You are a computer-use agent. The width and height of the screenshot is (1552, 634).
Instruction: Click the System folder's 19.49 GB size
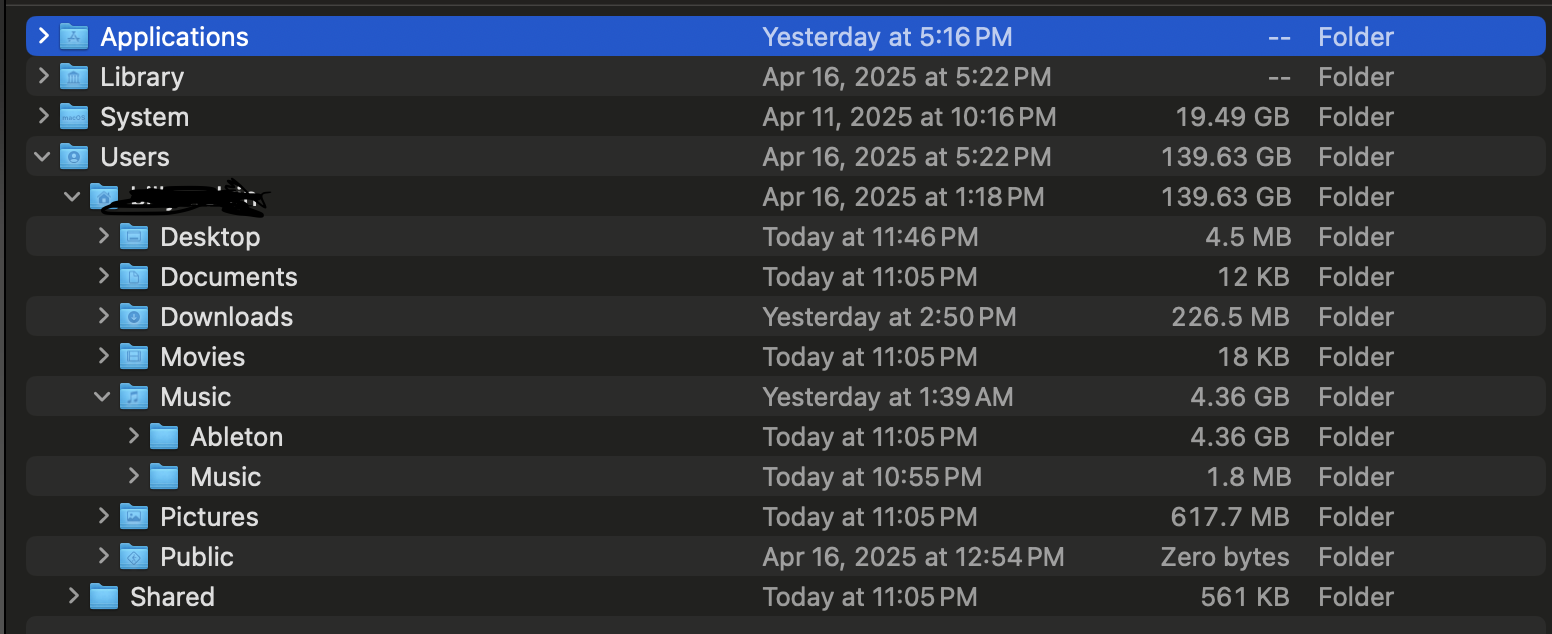coord(1232,117)
